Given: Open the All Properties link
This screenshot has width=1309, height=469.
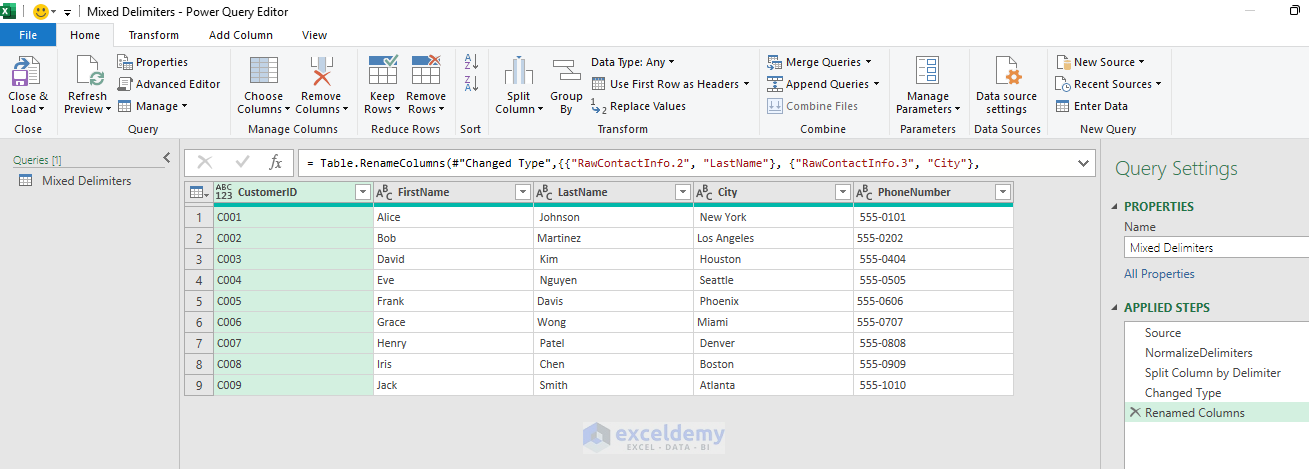Looking at the screenshot, I should 1159,274.
